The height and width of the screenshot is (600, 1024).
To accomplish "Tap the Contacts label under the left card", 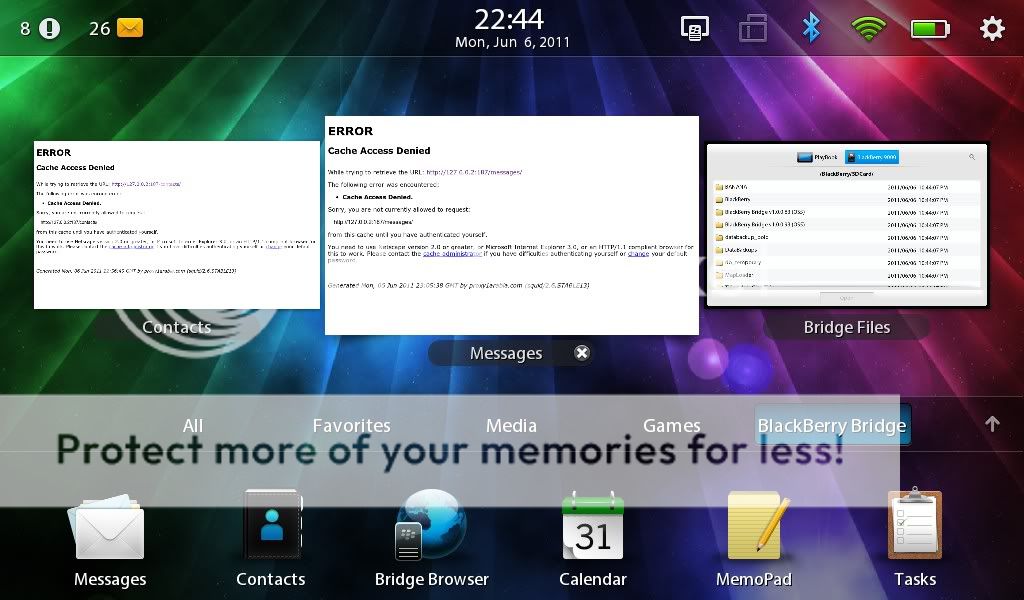I will (x=176, y=327).
